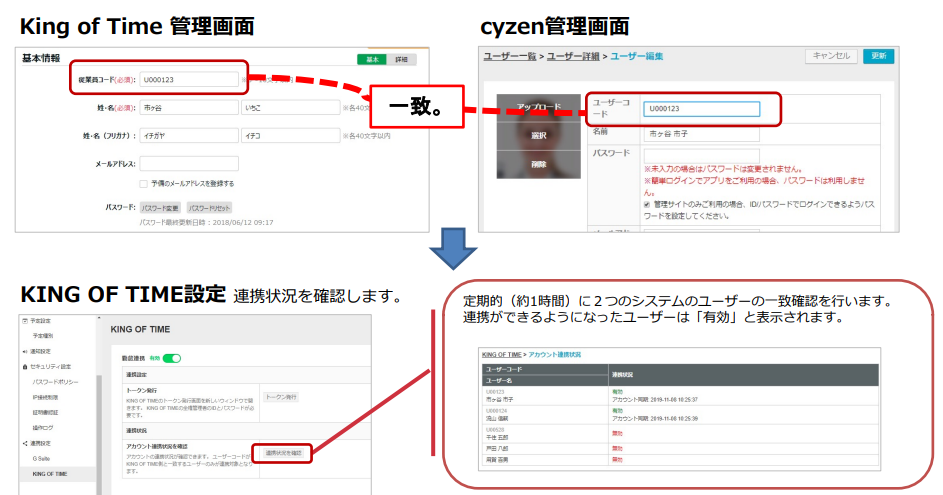Click the トークン発行 button
The height and width of the screenshot is (495, 943).
[x=281, y=397]
